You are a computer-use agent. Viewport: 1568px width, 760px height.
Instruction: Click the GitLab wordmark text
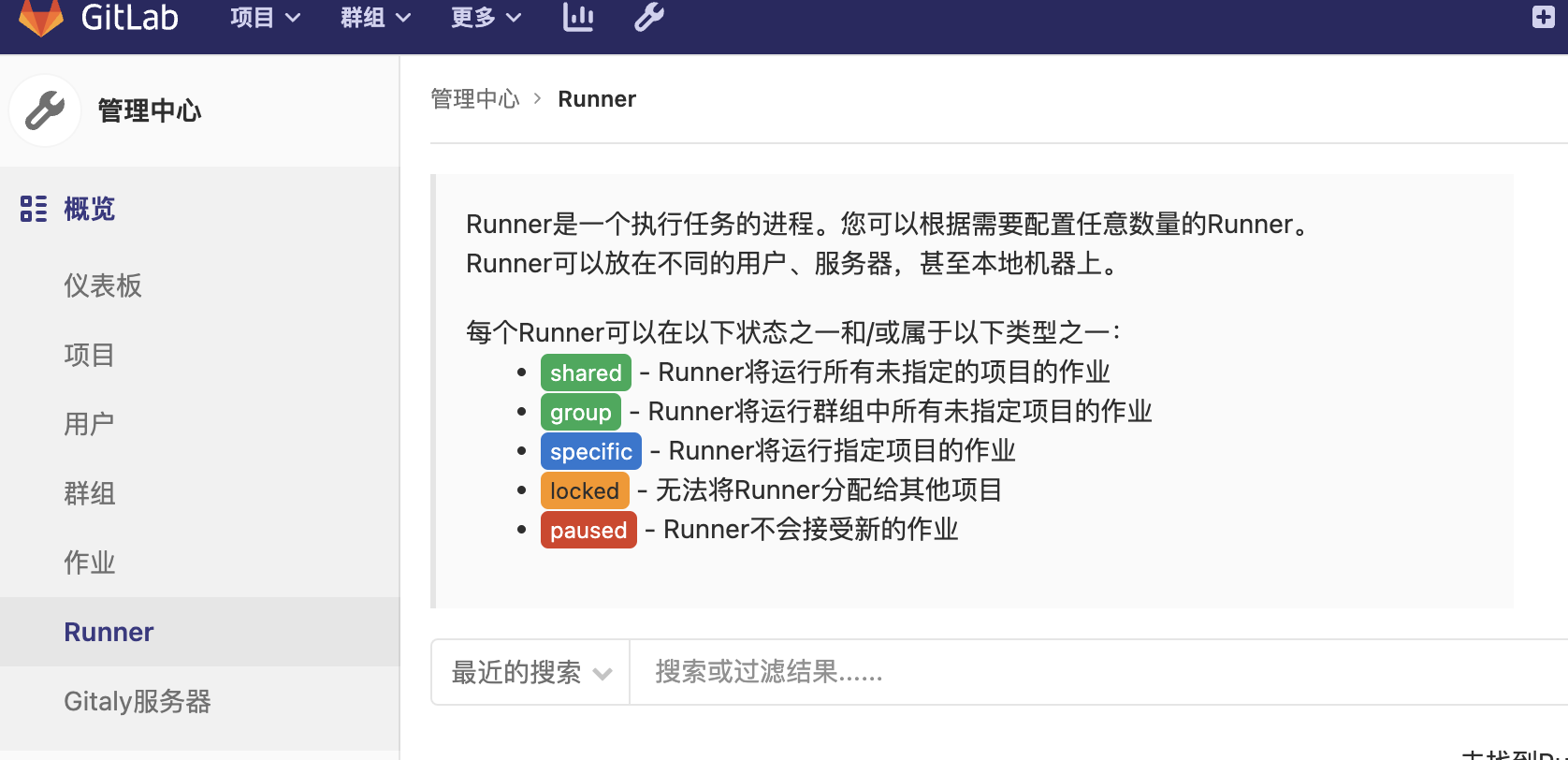coord(130,17)
